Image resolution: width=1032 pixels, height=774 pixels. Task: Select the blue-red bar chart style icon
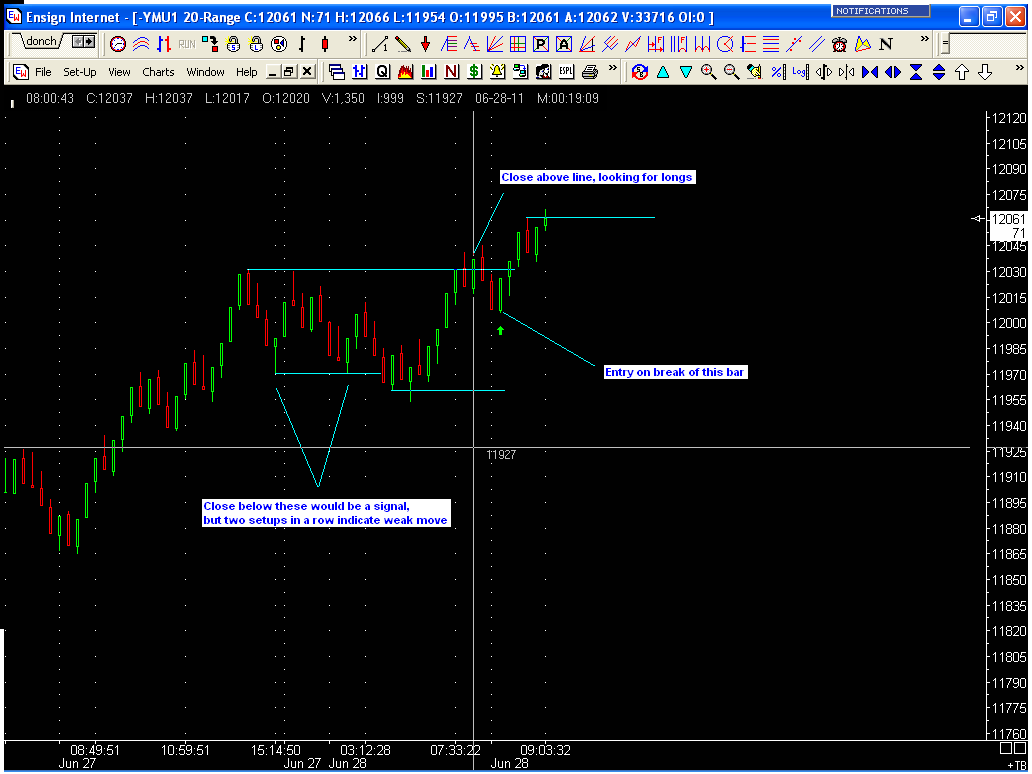[164, 44]
